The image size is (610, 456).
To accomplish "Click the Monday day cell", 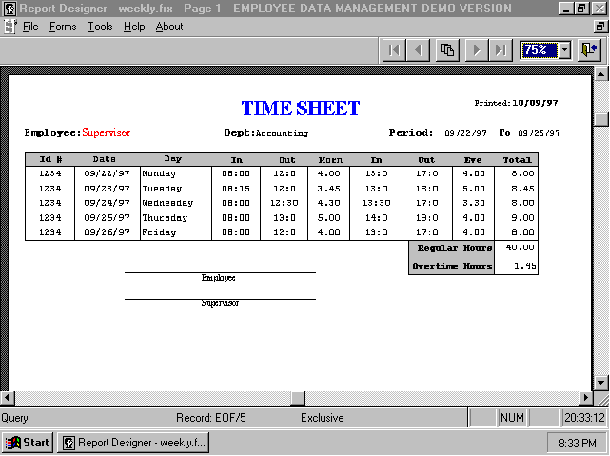I will coord(159,174).
